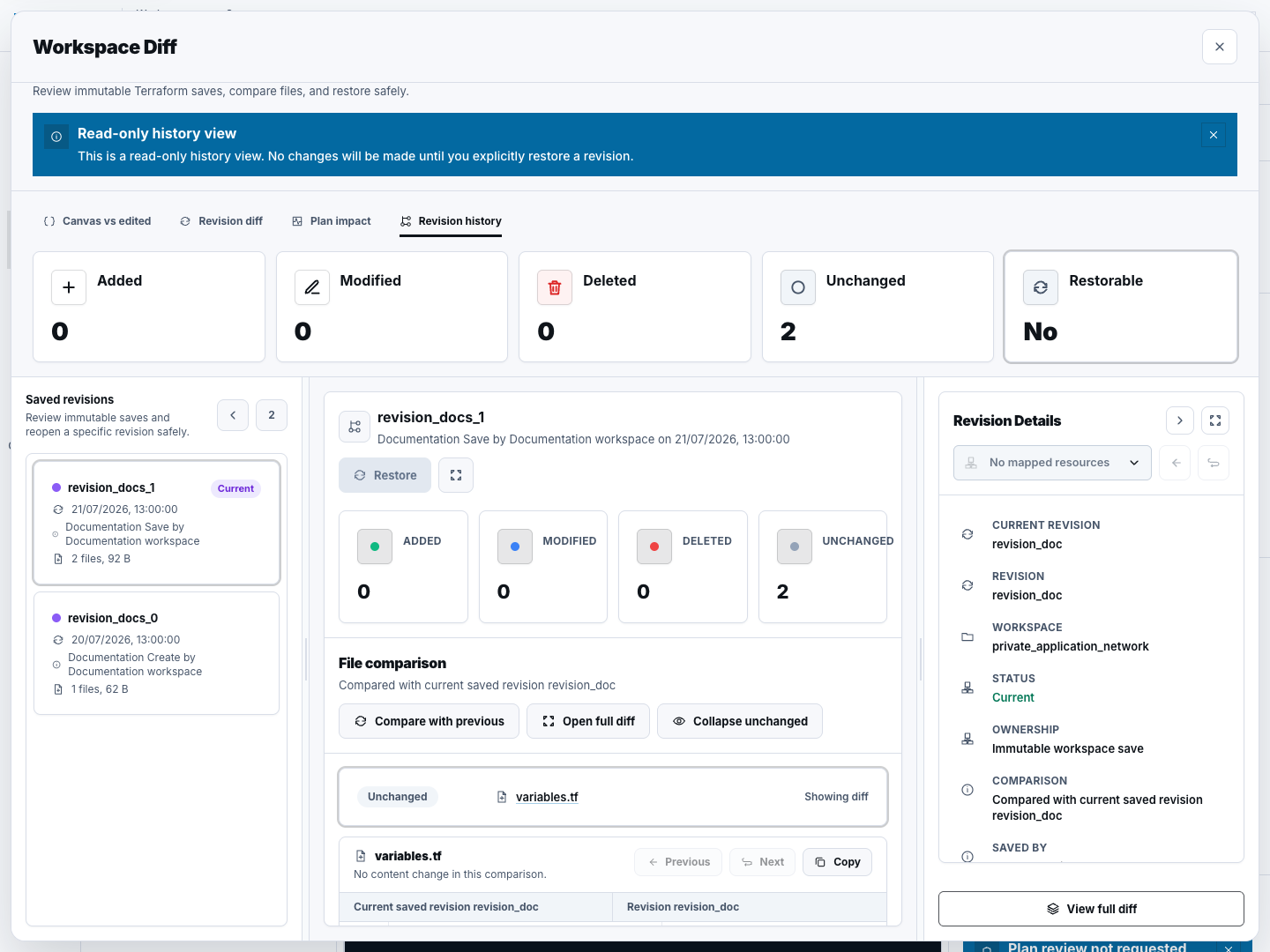Click the circle icon on the Unchanged card
The height and width of the screenshot is (952, 1270).
798,287
